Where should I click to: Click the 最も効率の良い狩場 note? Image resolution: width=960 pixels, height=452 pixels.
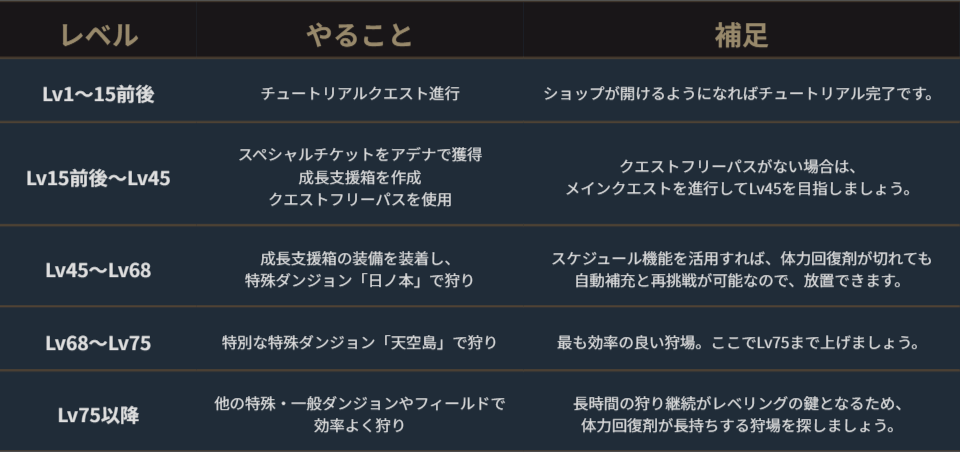[x=741, y=343]
